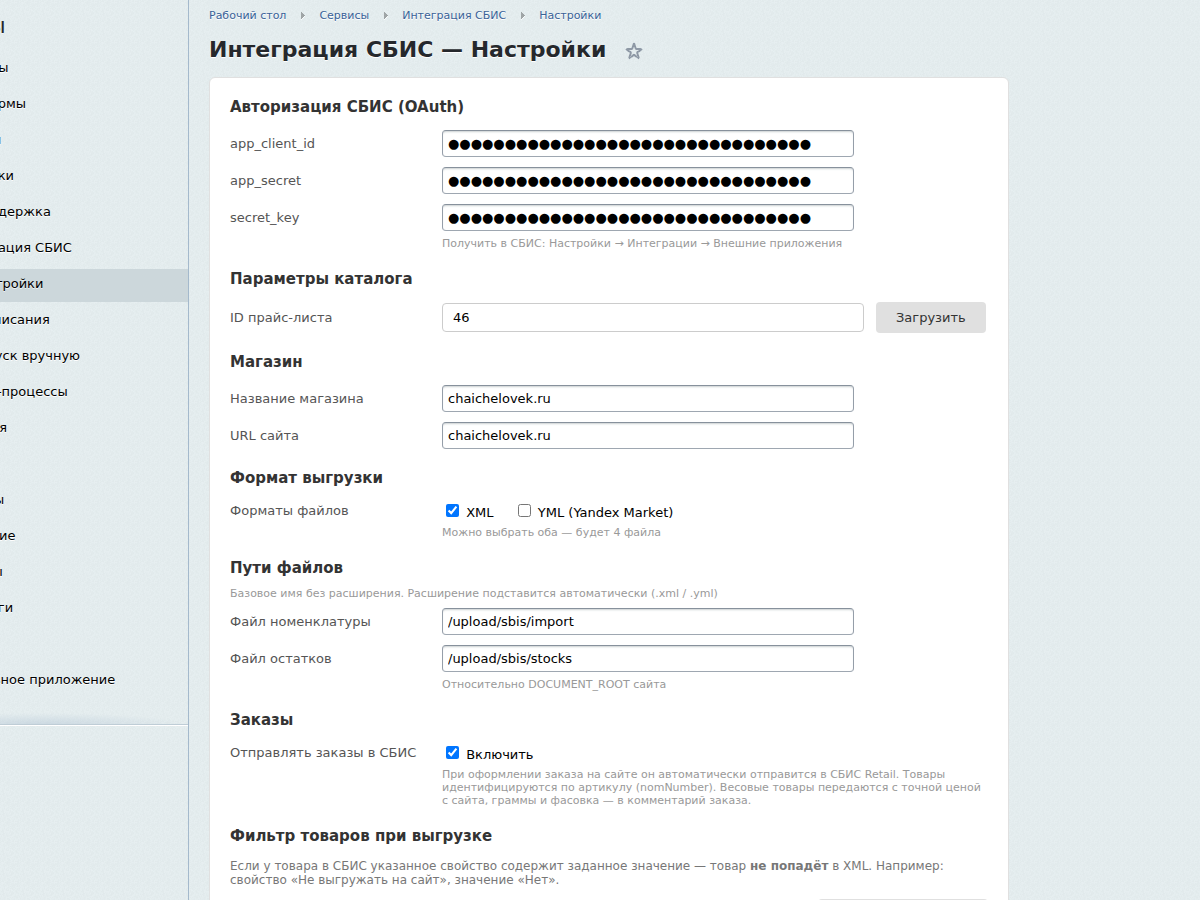Click heading 'Заказы'
This screenshot has height=900, width=1200.
pyautogui.click(x=261, y=719)
